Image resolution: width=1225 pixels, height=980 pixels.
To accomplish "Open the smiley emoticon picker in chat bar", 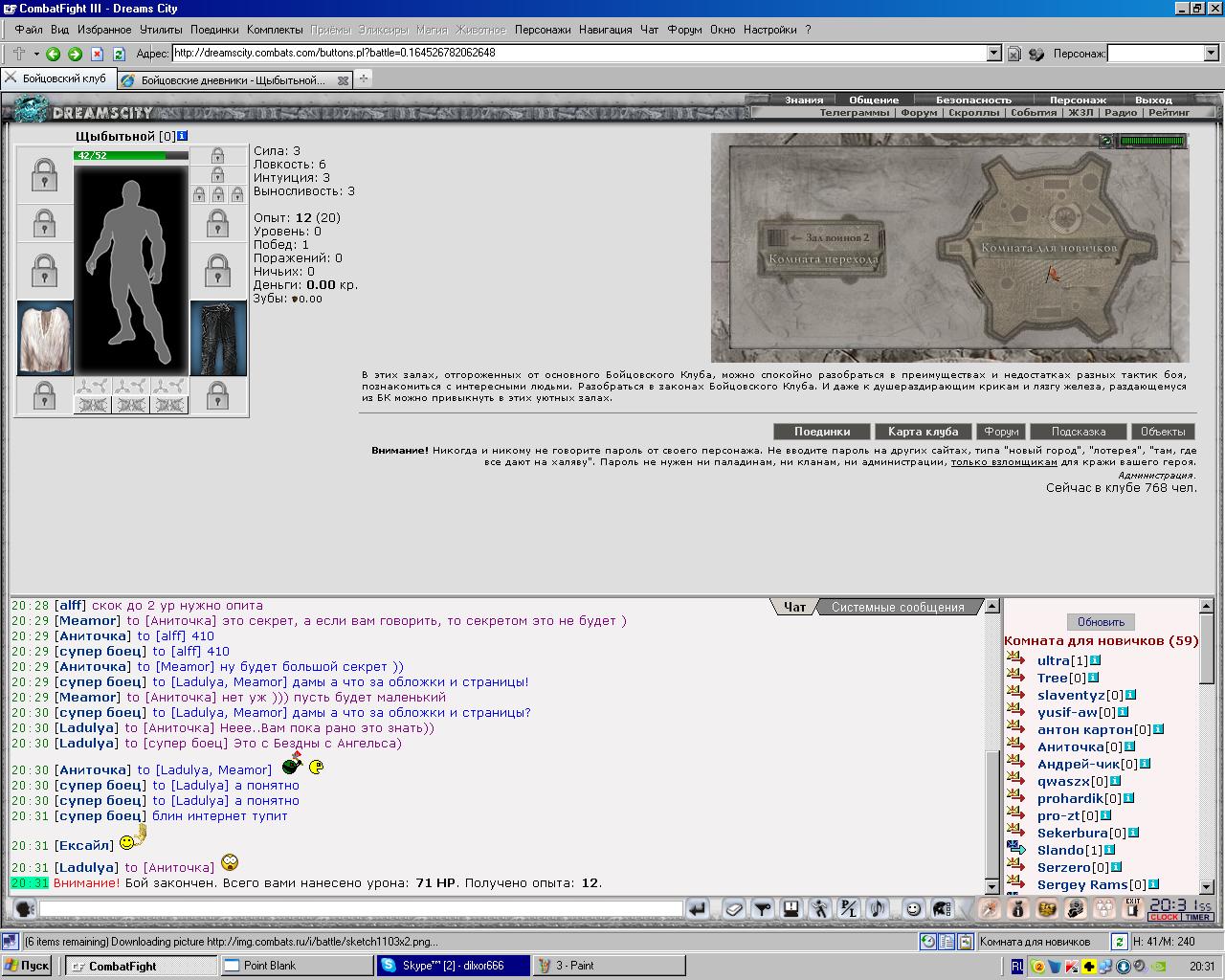I will 914,908.
